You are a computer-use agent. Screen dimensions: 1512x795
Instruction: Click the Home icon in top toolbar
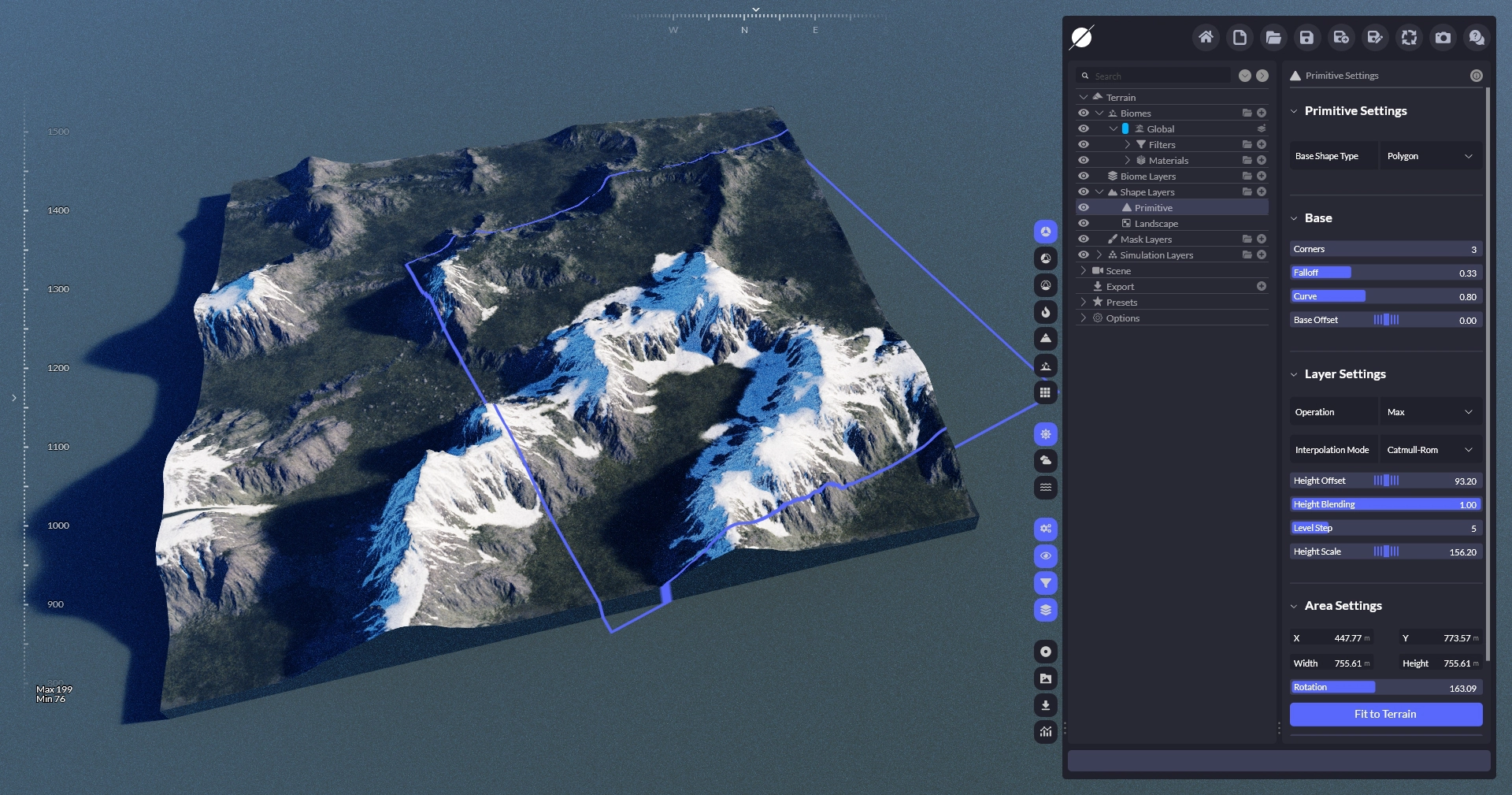(1206, 37)
